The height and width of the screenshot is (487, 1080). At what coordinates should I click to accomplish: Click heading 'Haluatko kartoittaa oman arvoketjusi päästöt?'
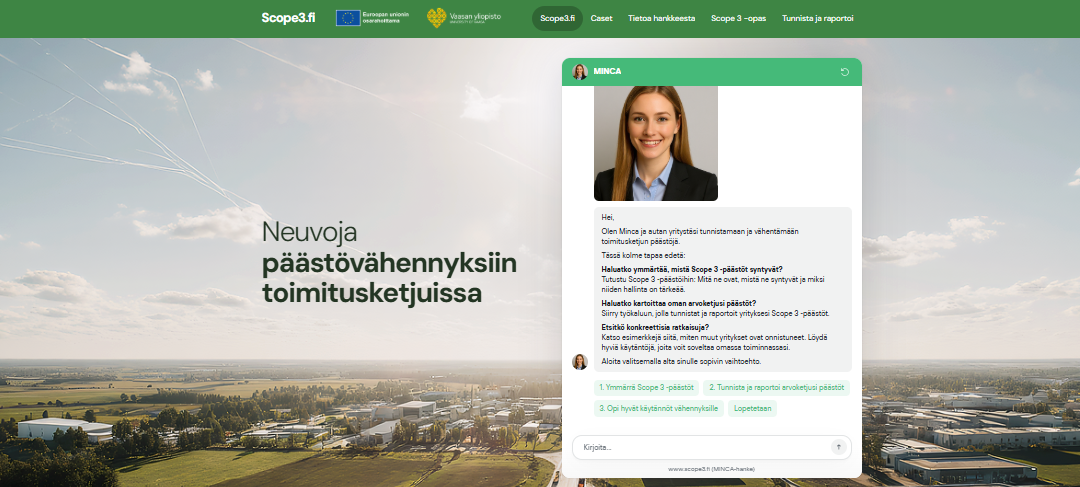(678, 303)
